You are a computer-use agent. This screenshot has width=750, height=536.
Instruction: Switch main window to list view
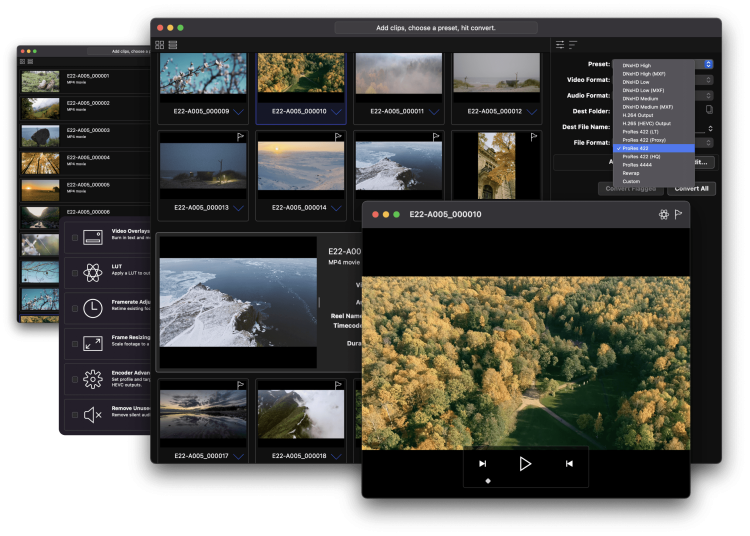(173, 45)
